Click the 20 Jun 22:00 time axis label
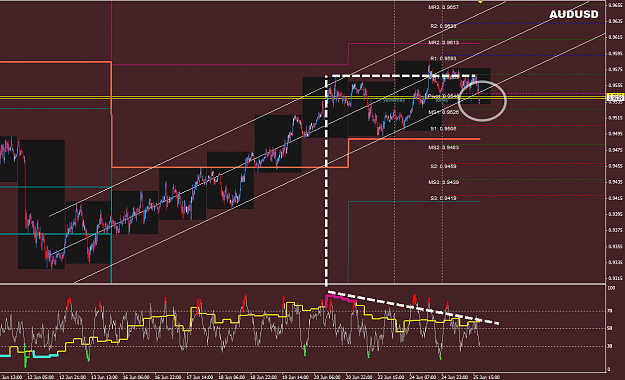The image size is (625, 380). 359,377
